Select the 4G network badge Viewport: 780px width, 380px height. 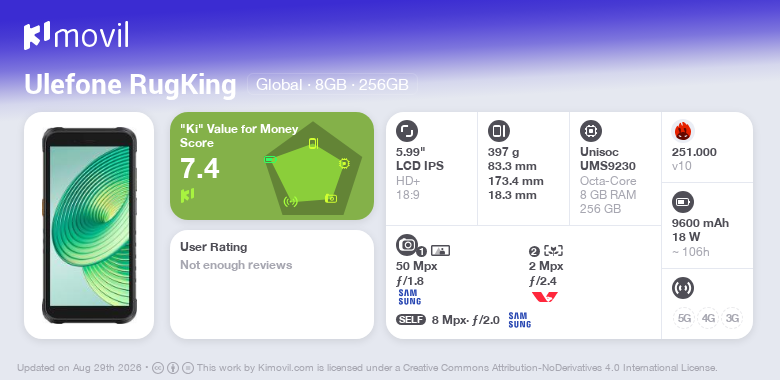[x=708, y=318]
